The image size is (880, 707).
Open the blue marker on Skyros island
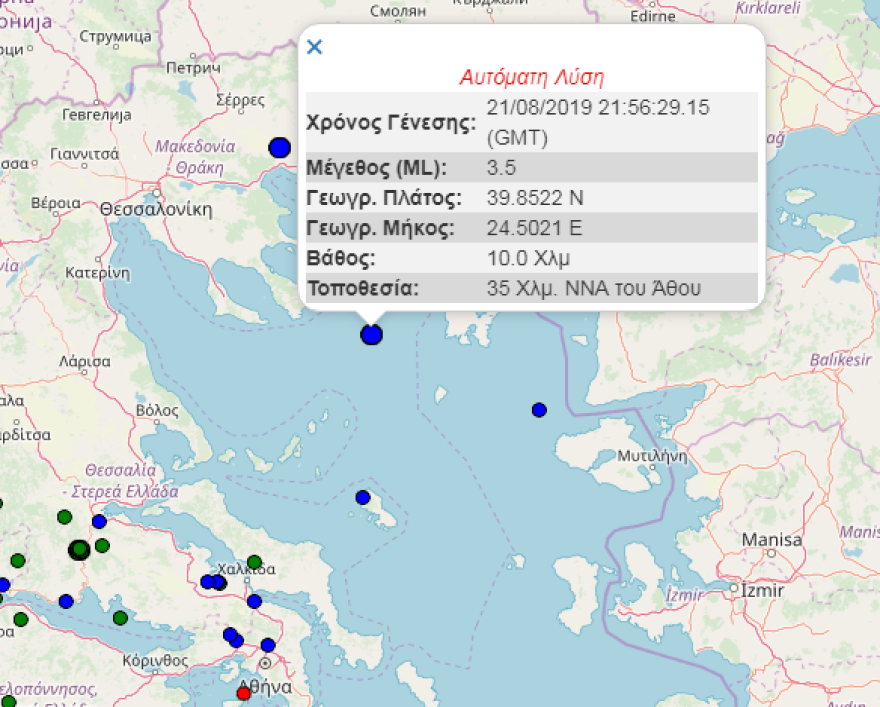[x=362, y=497]
